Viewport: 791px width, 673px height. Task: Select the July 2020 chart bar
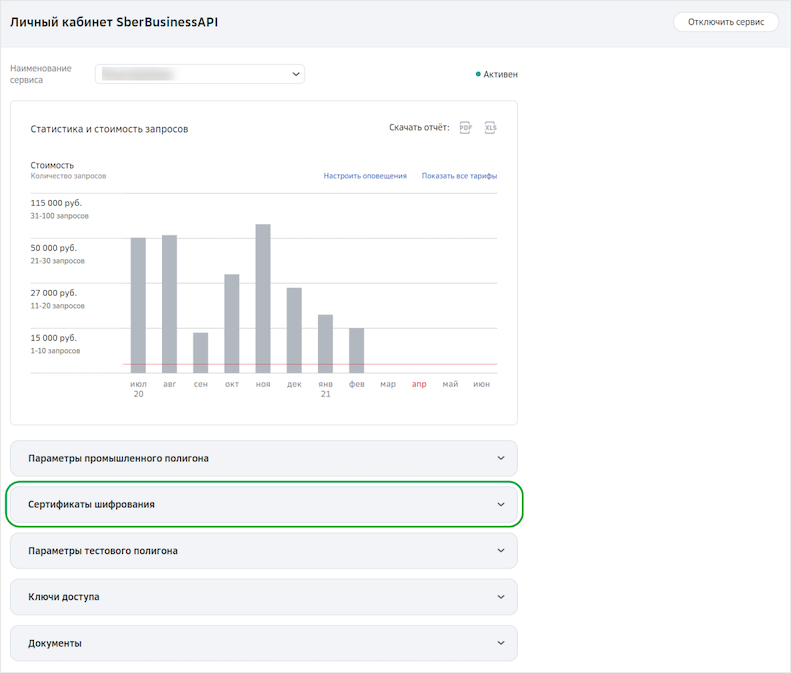[x=138, y=305]
